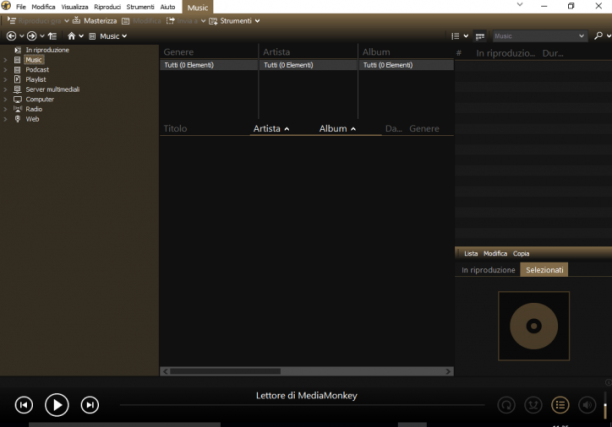
Task: Switch to the Selezionati tab
Action: 544,270
